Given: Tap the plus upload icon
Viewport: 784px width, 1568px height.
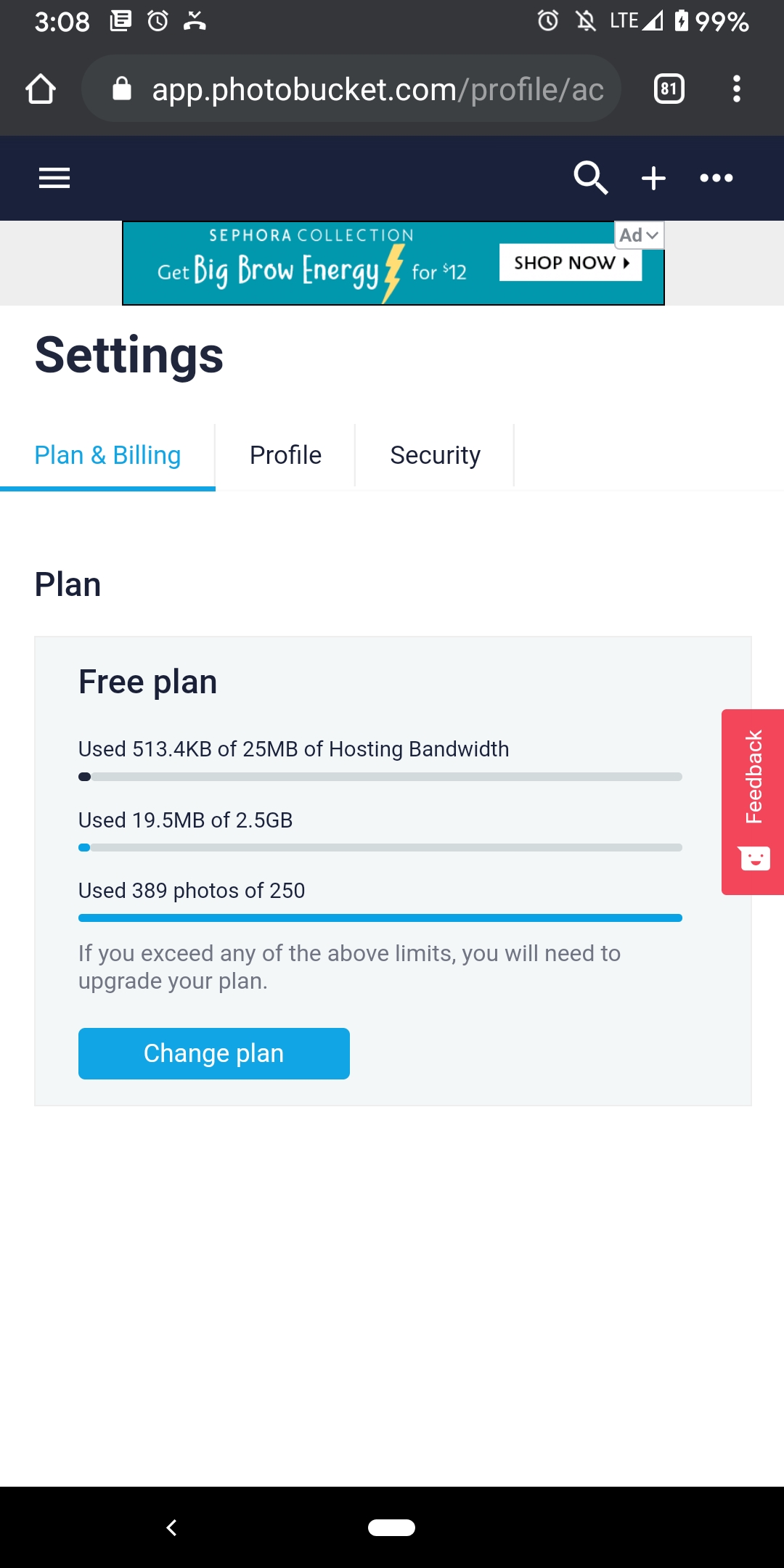Looking at the screenshot, I should [x=653, y=178].
